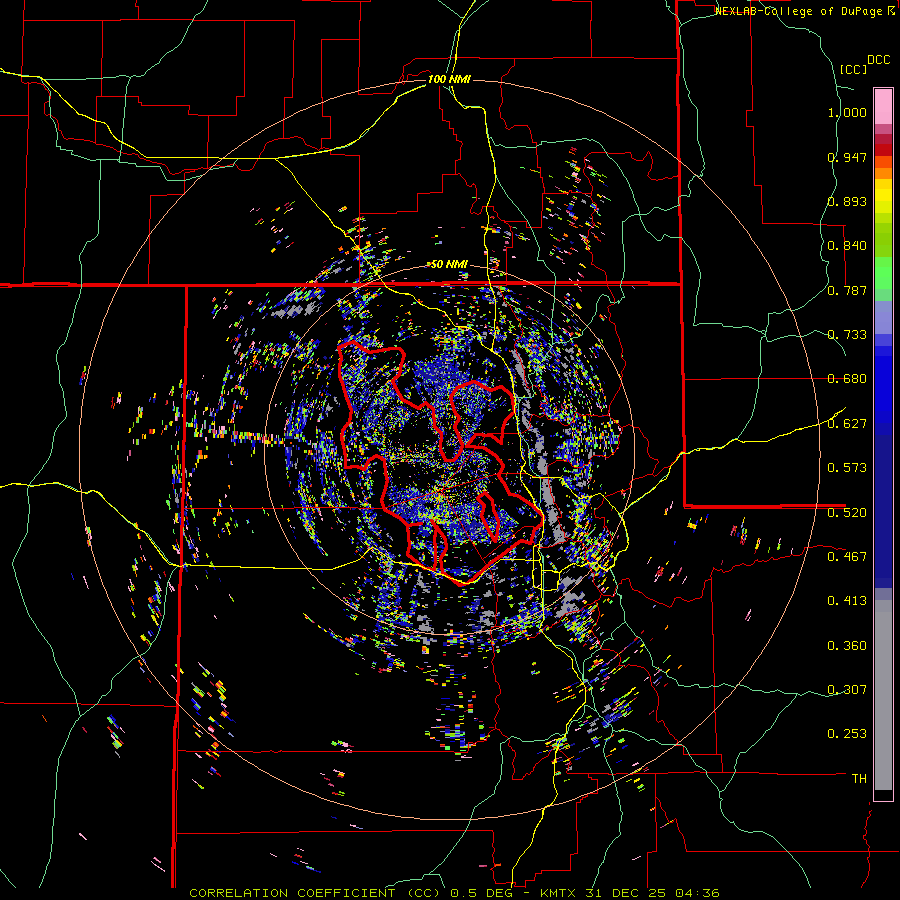Click the 0.573 legend value
Viewport: 900px width, 900px height.
click(847, 468)
